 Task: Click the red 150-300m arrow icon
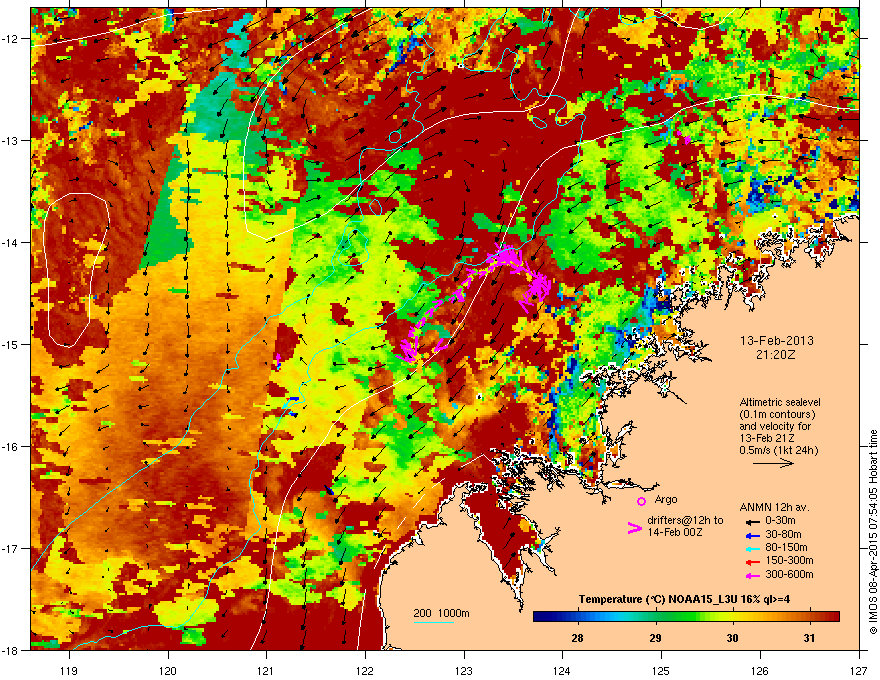752,561
